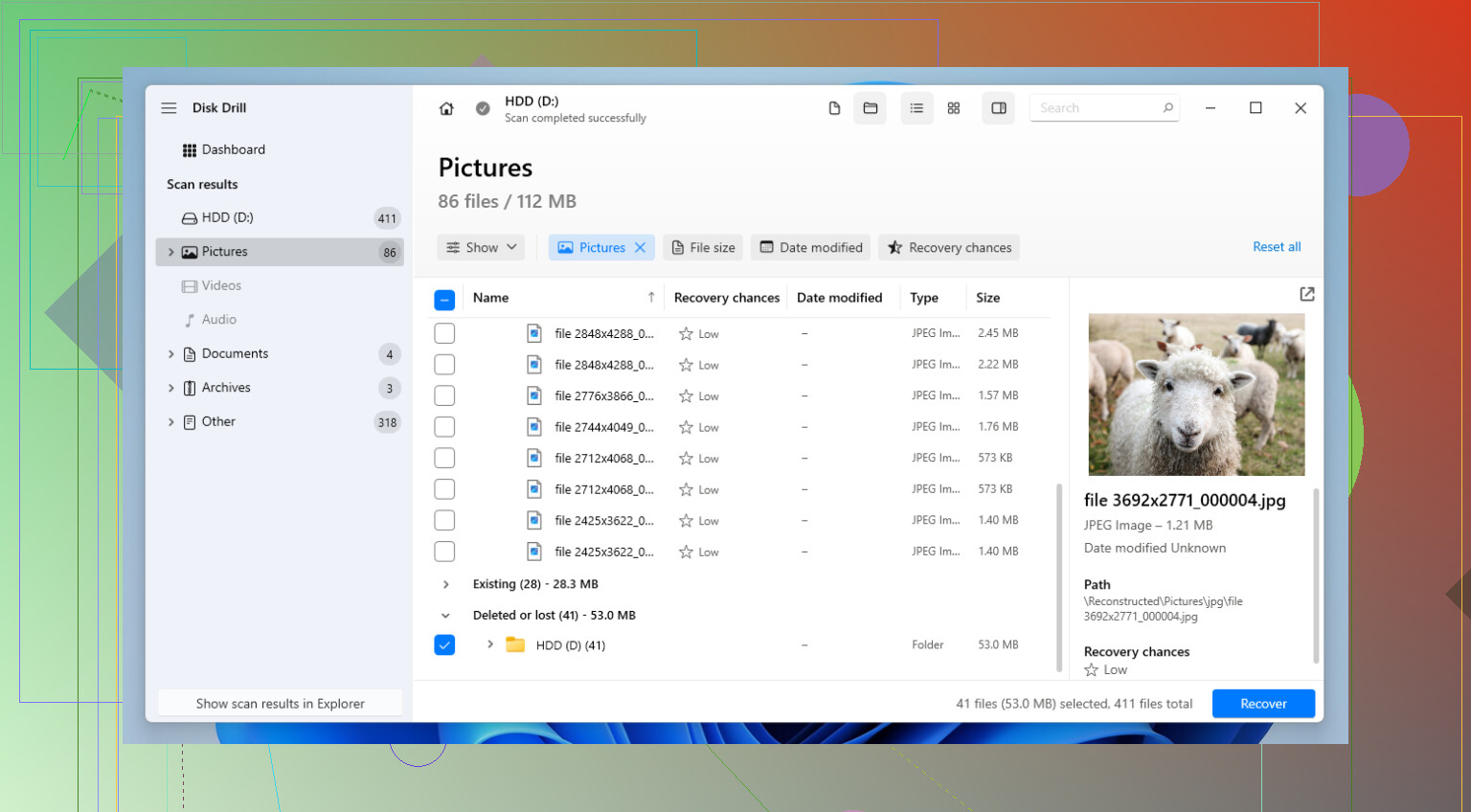This screenshot has height=812, width=1471.
Task: Select list view layout icon
Action: (x=917, y=108)
